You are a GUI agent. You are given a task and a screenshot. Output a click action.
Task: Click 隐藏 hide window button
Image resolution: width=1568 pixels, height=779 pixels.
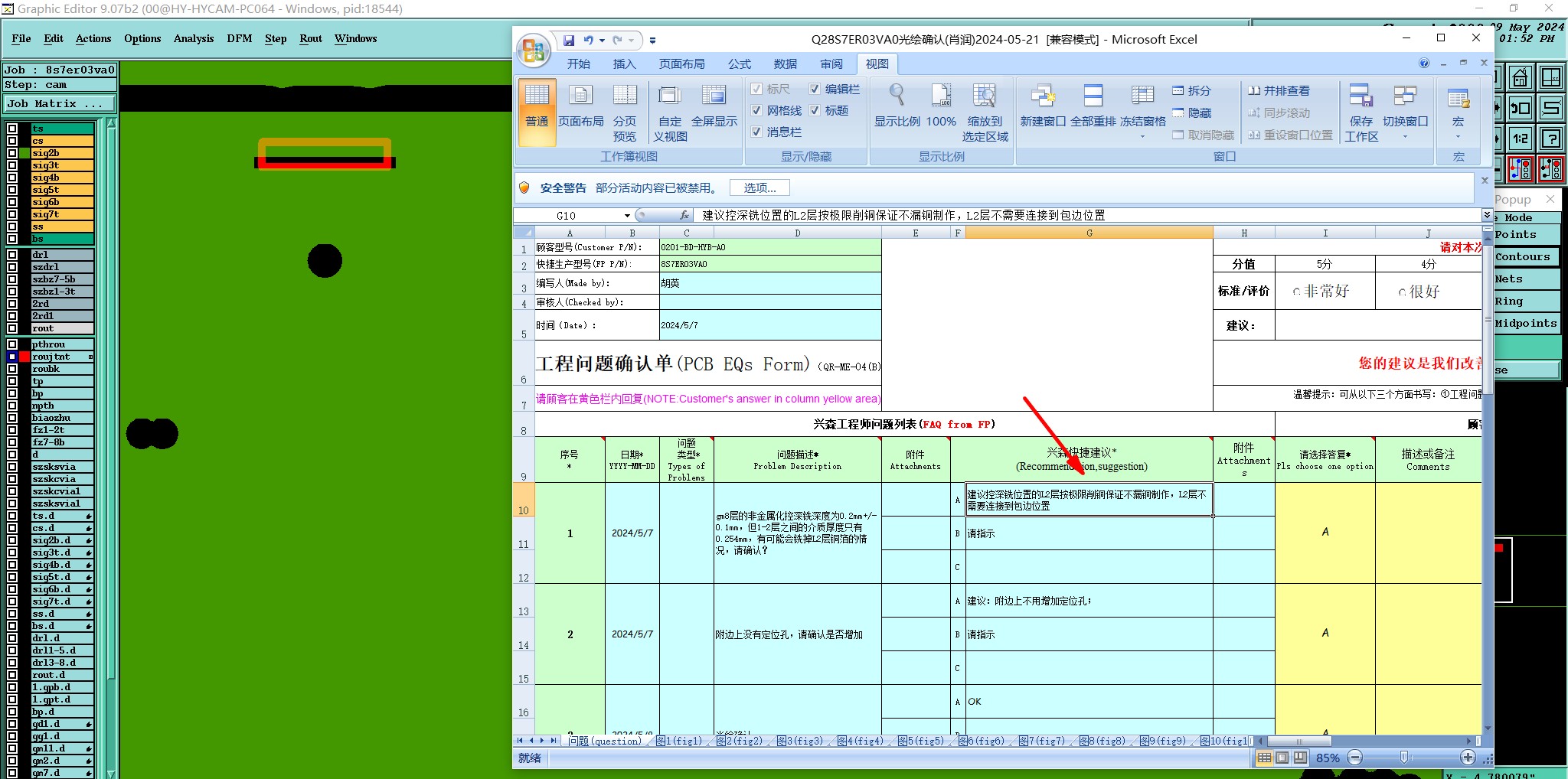click(x=1191, y=112)
